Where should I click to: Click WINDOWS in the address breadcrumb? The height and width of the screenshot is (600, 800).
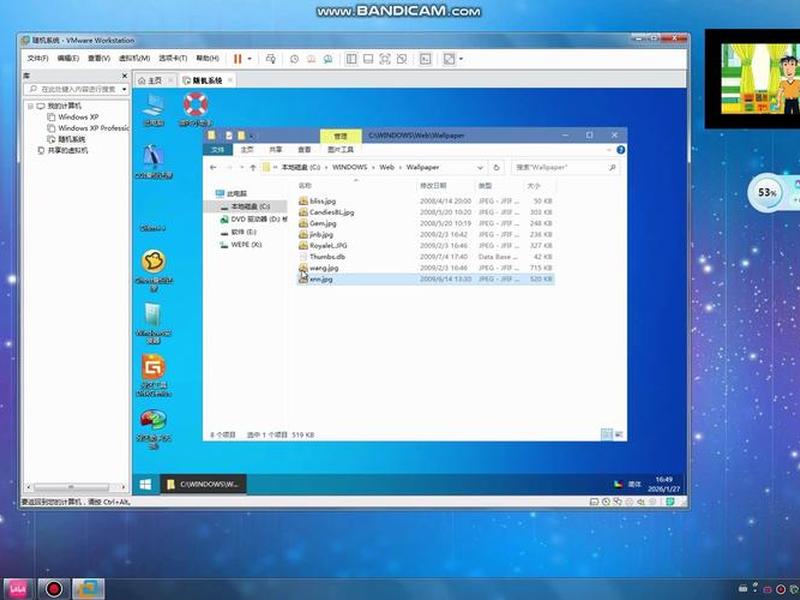pos(349,167)
